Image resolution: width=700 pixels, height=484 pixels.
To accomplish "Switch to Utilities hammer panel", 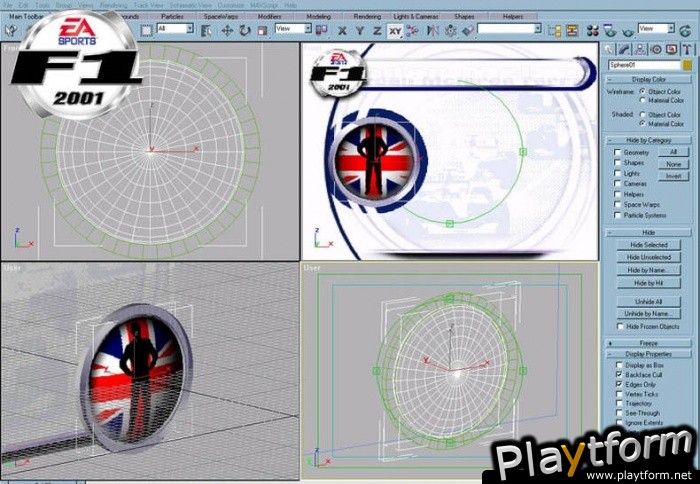I will point(687,49).
